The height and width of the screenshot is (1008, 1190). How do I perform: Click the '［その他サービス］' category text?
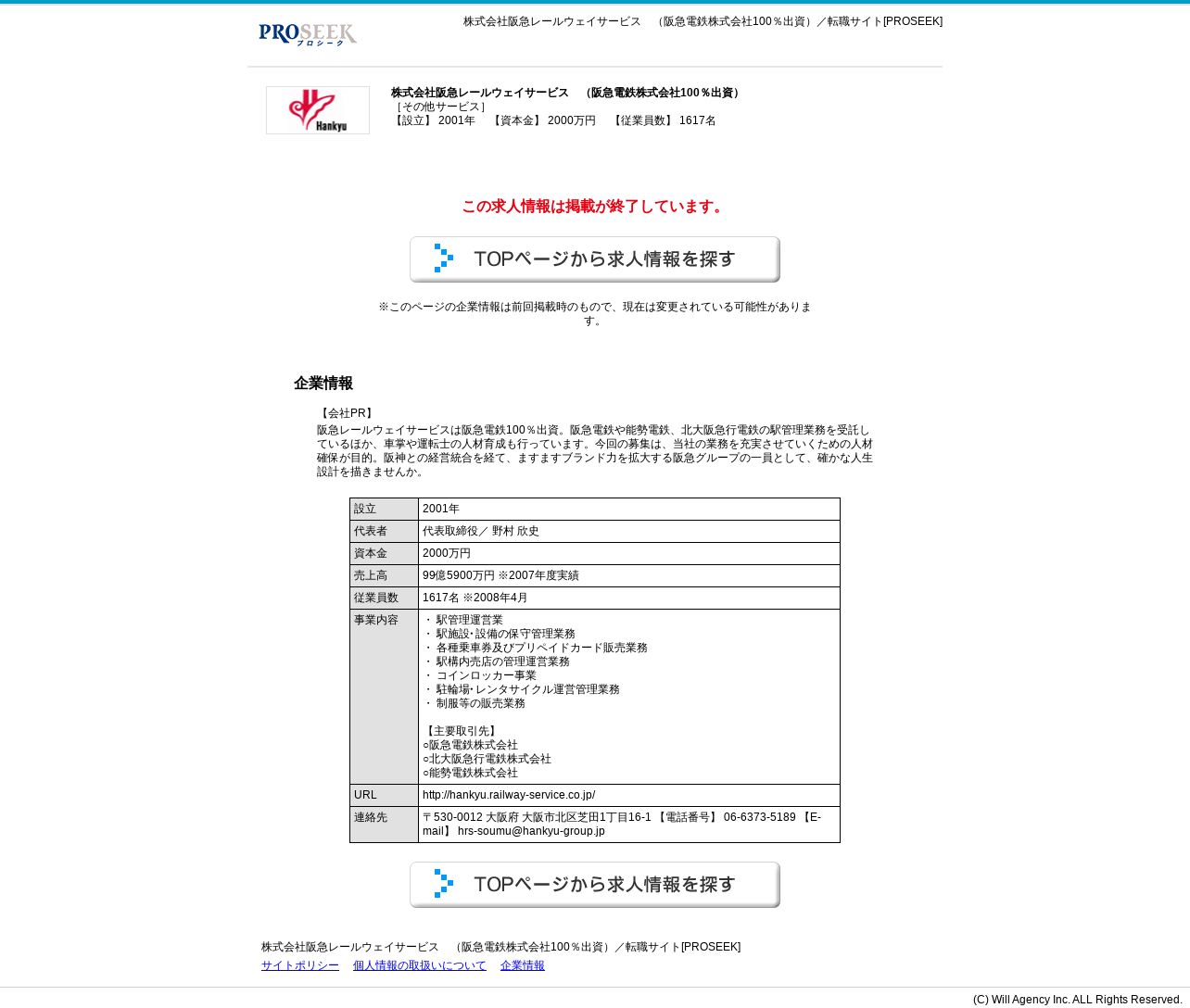(x=440, y=107)
